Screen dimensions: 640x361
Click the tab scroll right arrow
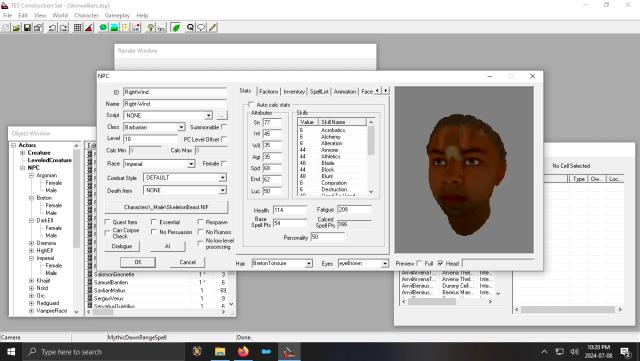[x=385, y=90]
